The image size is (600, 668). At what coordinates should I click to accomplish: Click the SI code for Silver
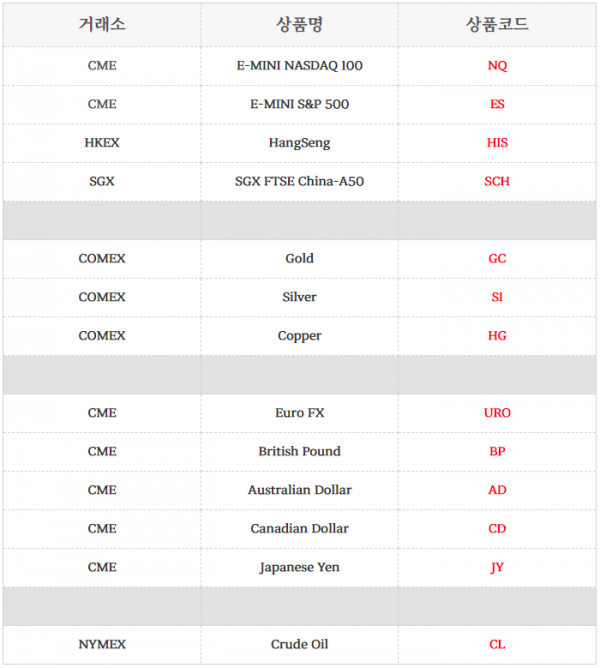pos(497,297)
